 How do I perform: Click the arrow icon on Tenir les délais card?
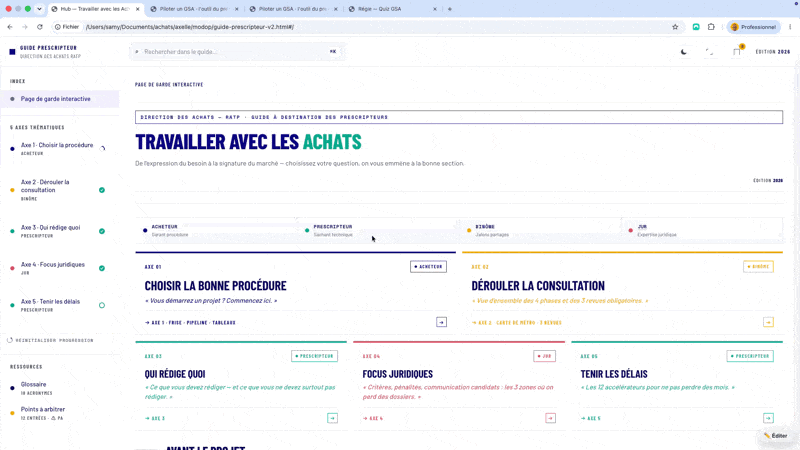tap(768, 418)
